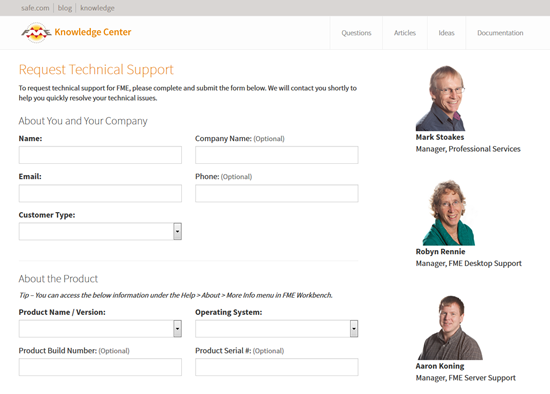Click Mark Stoakes' photo
This screenshot has width=550, height=394.
pos(441,98)
